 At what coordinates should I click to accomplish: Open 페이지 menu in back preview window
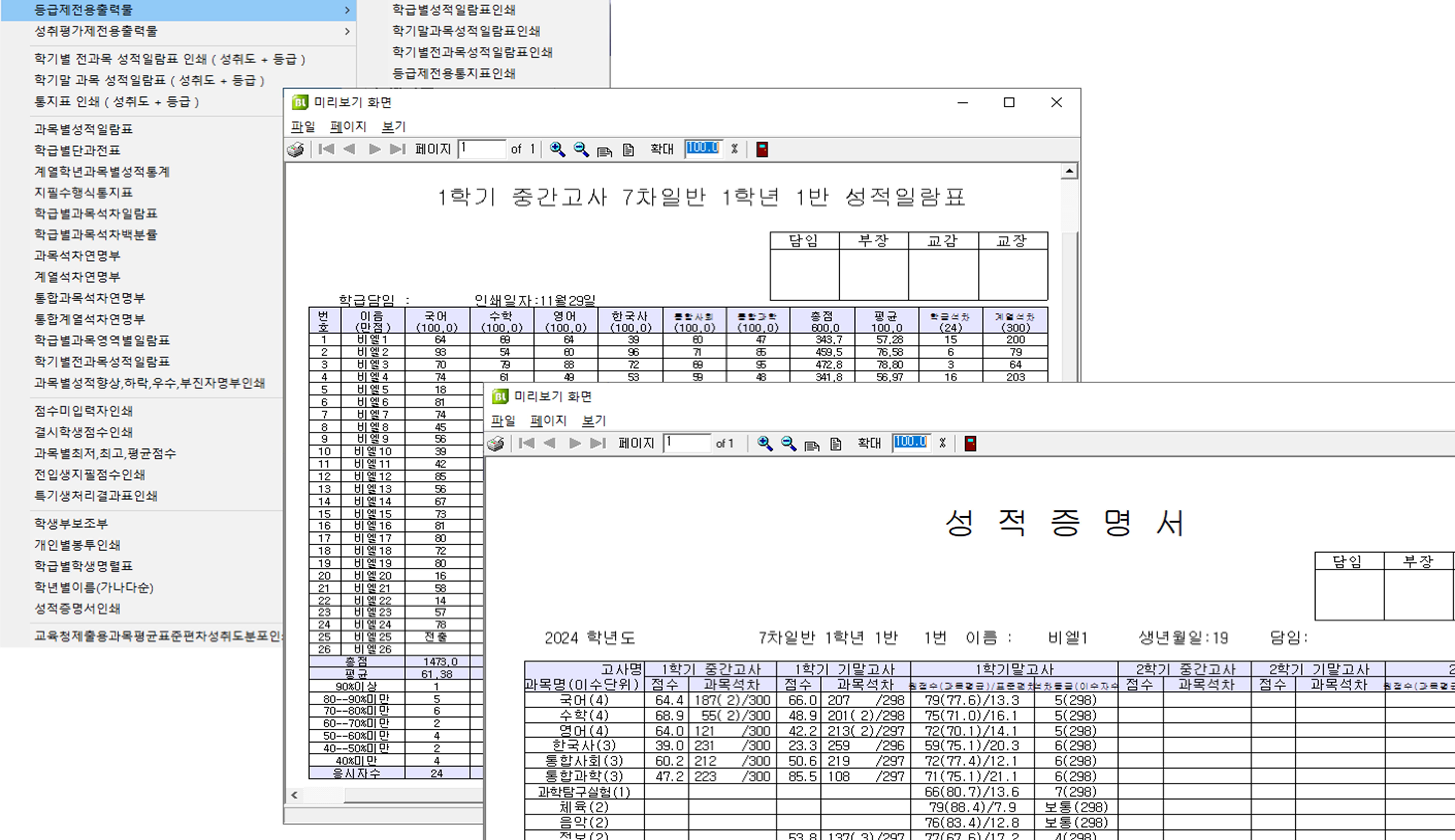[349, 126]
